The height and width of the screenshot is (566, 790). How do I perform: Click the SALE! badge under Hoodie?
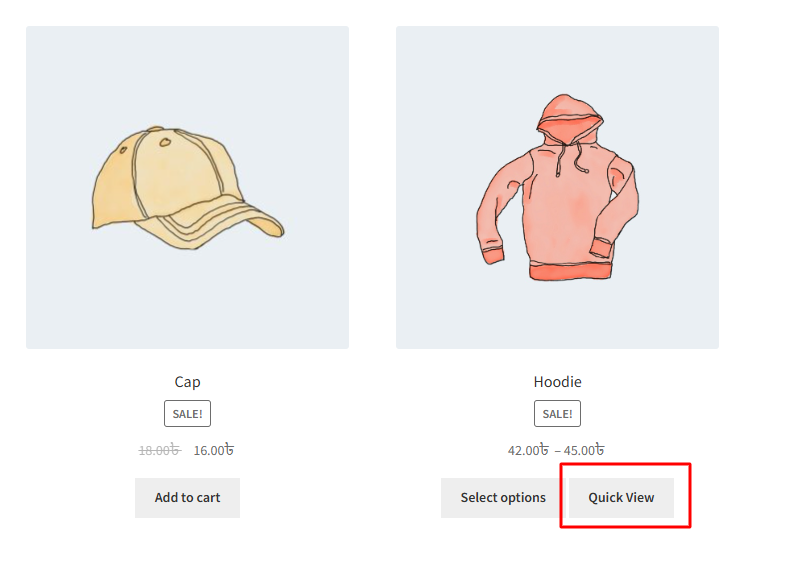pos(557,414)
